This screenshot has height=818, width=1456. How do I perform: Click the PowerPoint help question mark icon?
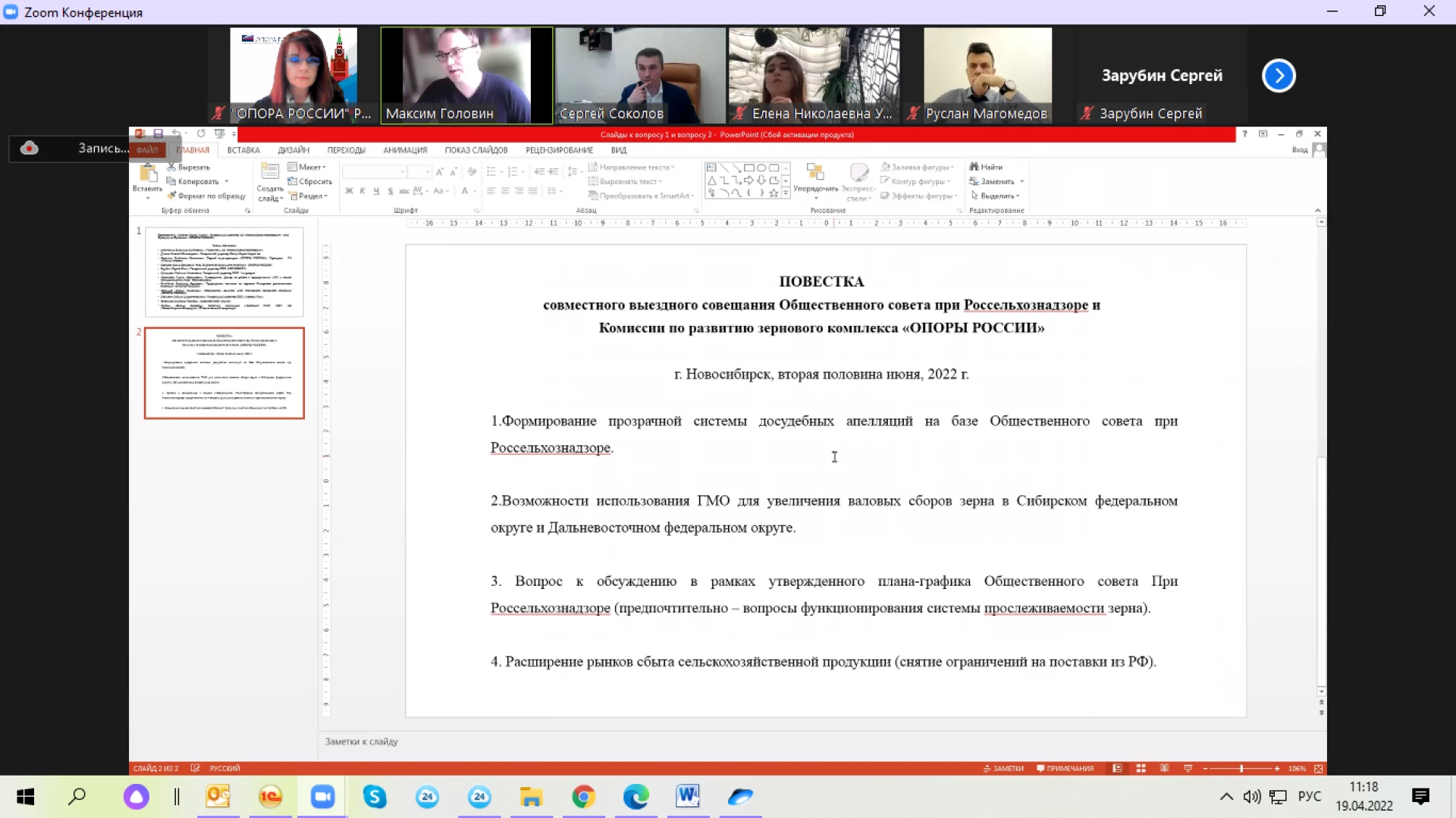(x=1244, y=133)
